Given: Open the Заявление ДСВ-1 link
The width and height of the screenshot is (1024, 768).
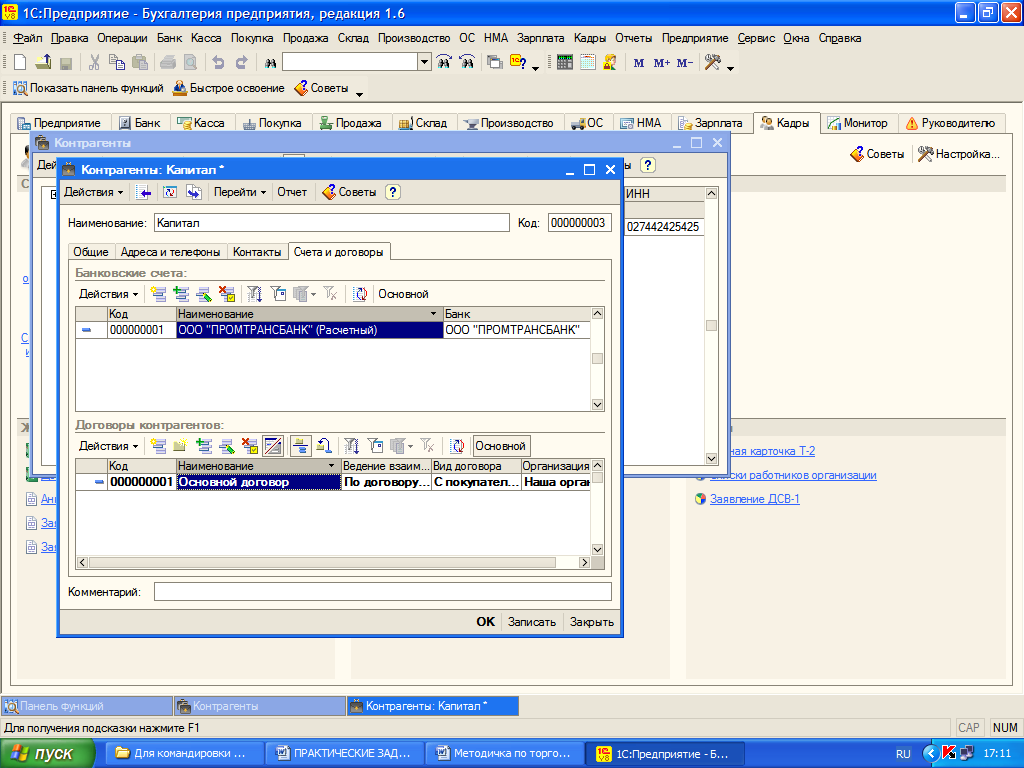Looking at the screenshot, I should pyautogui.click(x=754, y=499).
